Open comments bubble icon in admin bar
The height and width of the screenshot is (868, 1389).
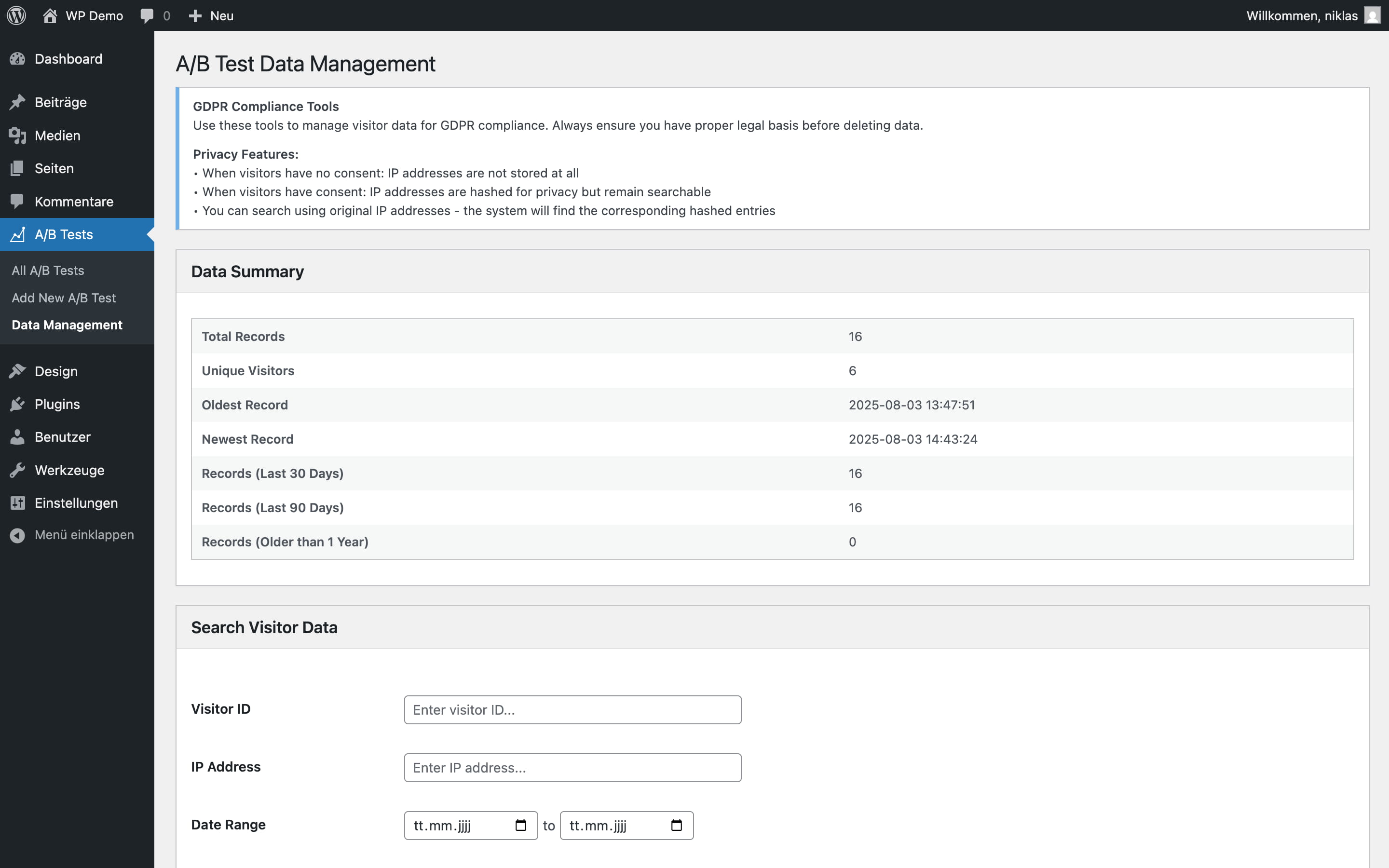pos(147,15)
